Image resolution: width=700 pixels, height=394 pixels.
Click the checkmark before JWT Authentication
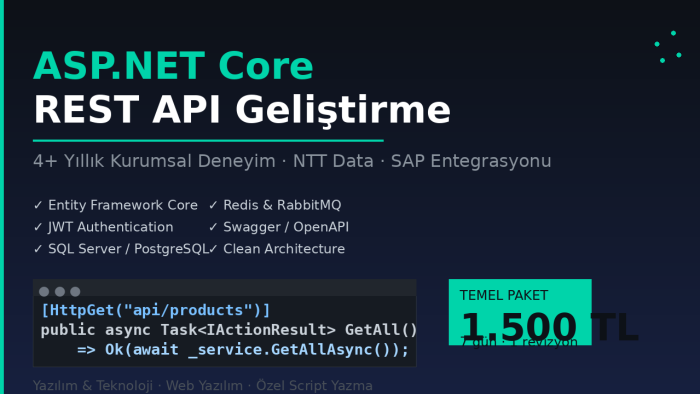point(38,227)
